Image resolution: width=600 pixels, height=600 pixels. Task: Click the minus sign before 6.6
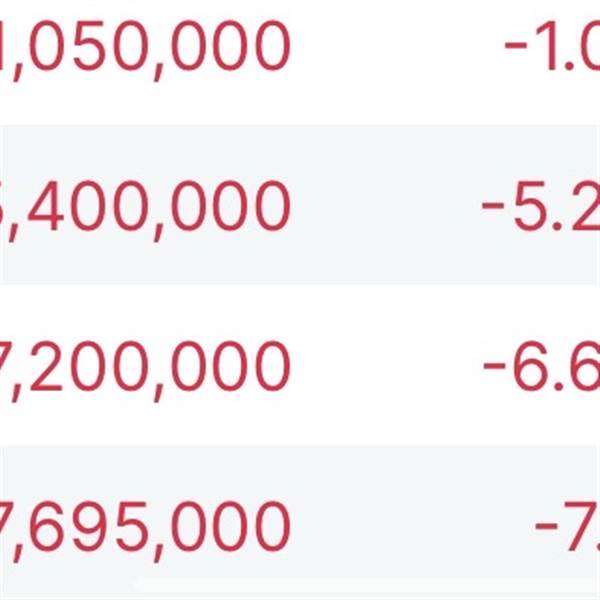(x=495, y=368)
